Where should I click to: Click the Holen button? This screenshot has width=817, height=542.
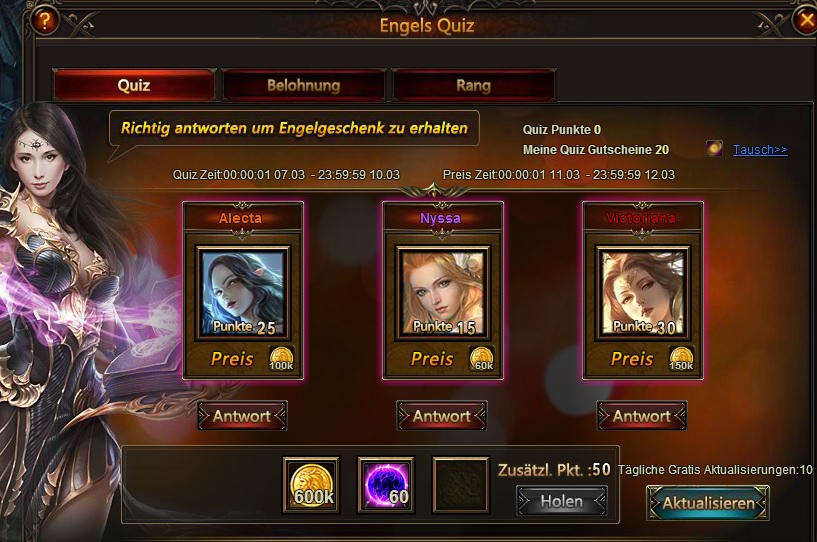(x=562, y=501)
